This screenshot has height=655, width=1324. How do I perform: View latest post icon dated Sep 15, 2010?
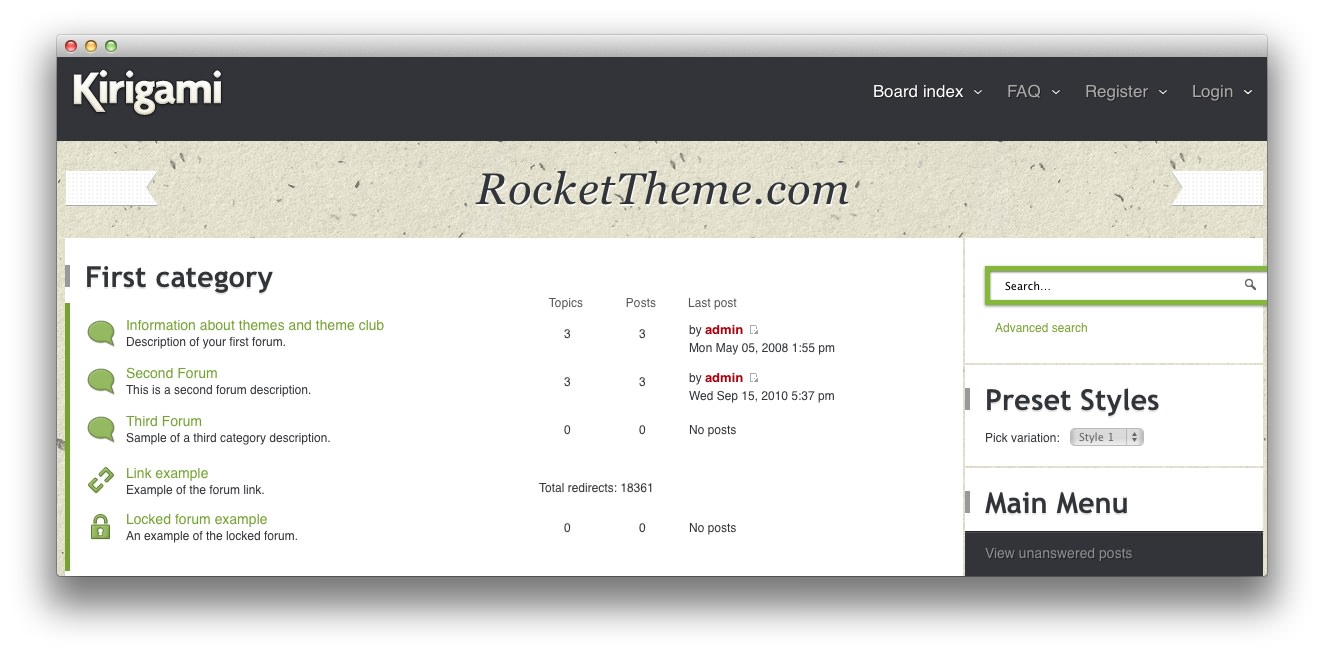pos(754,378)
